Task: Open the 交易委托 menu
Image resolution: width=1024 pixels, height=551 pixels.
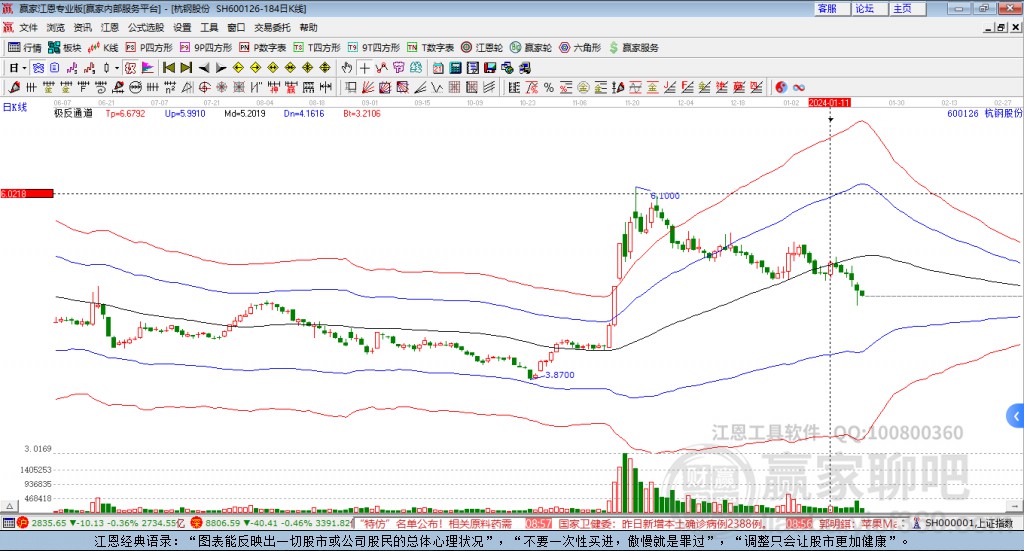Action: click(x=272, y=27)
